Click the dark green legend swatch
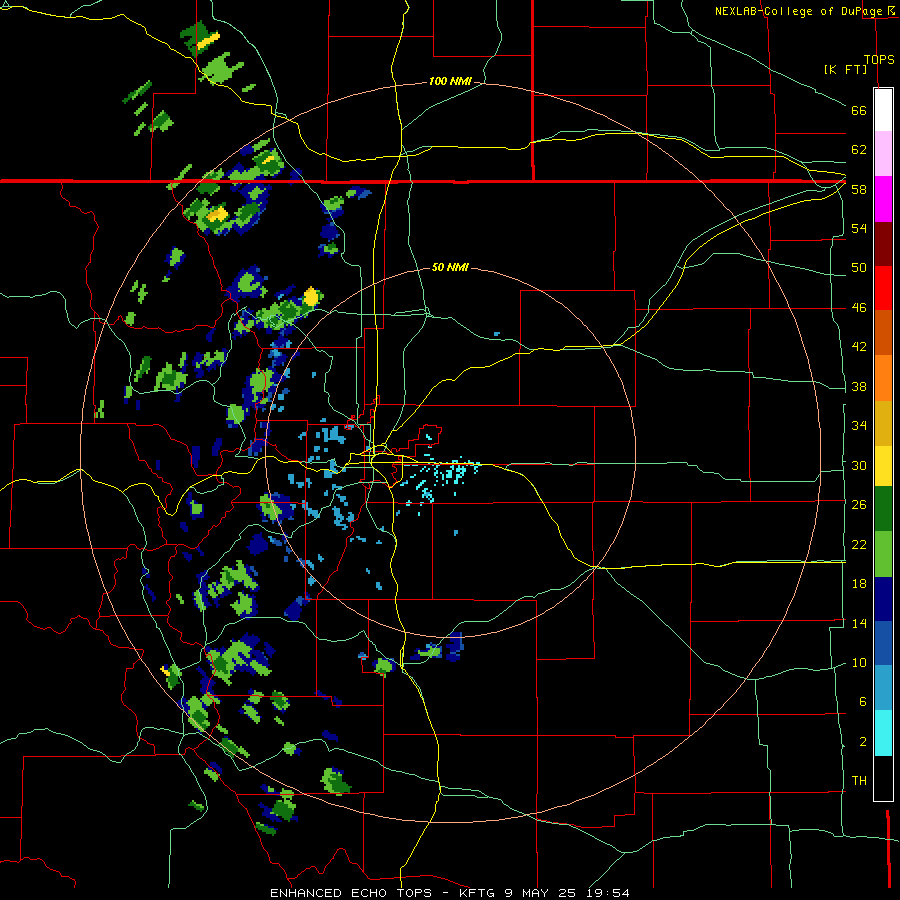The height and width of the screenshot is (900, 900). tap(883, 509)
